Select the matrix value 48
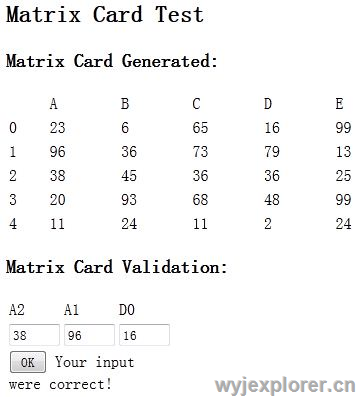Screen dimensions: 362x397 coord(272,200)
